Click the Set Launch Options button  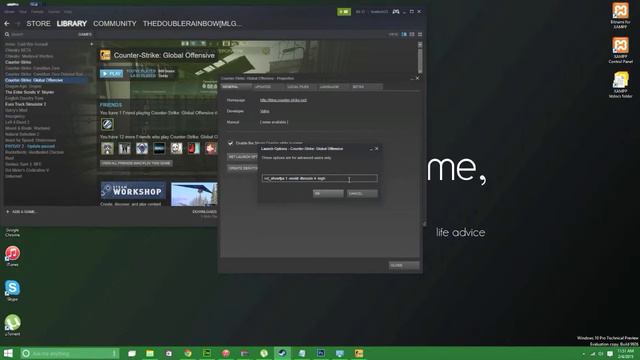(x=242, y=157)
